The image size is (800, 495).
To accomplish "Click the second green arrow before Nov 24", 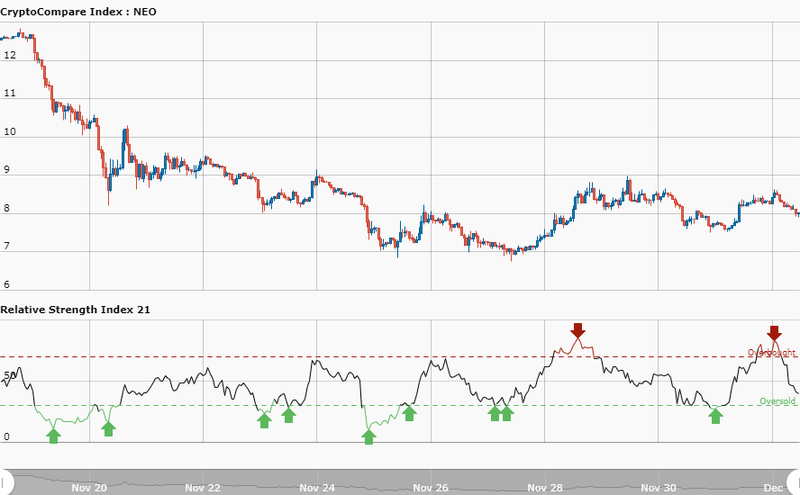I will [288, 413].
